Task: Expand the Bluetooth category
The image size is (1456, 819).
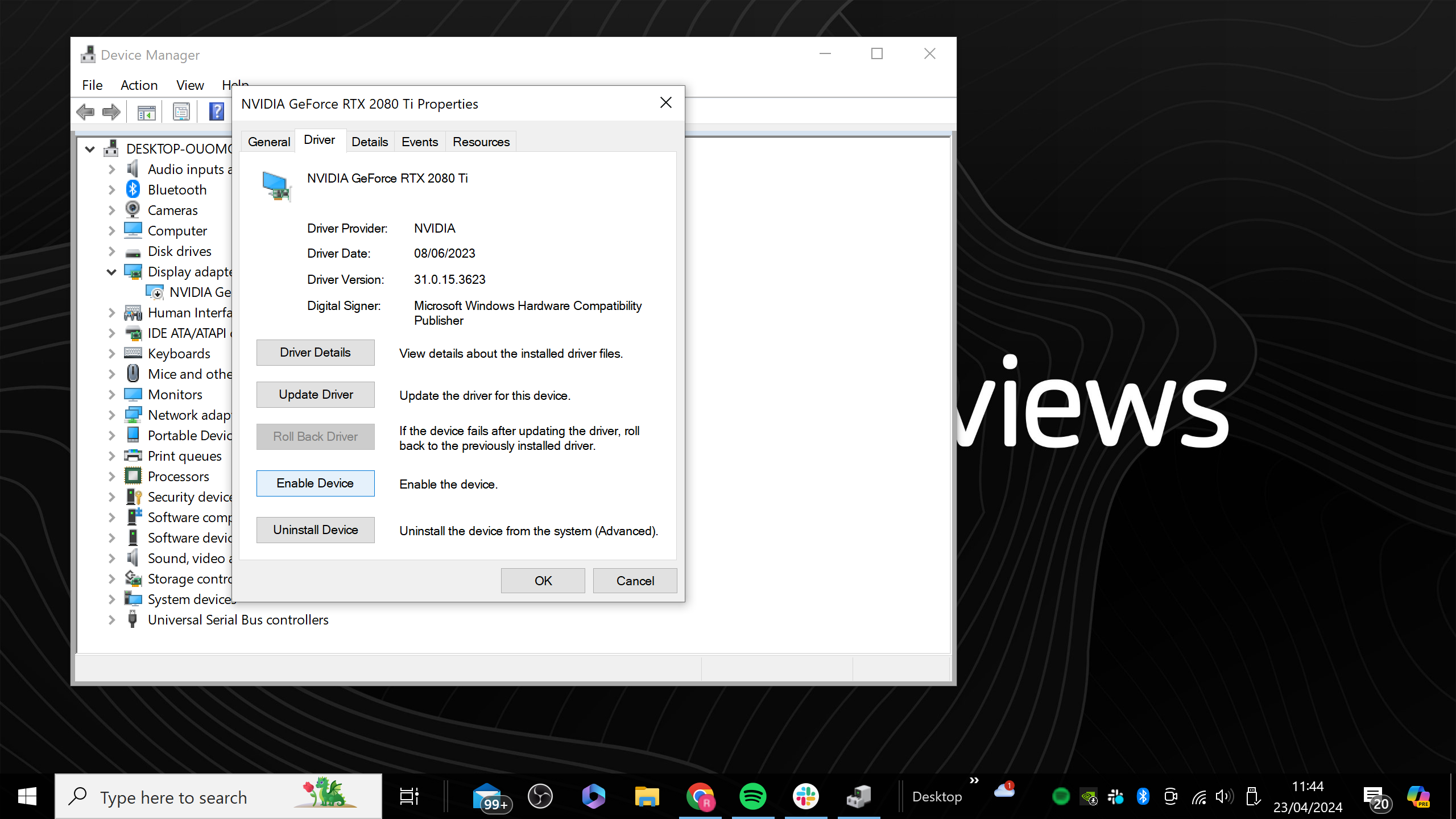Action: click(x=112, y=190)
